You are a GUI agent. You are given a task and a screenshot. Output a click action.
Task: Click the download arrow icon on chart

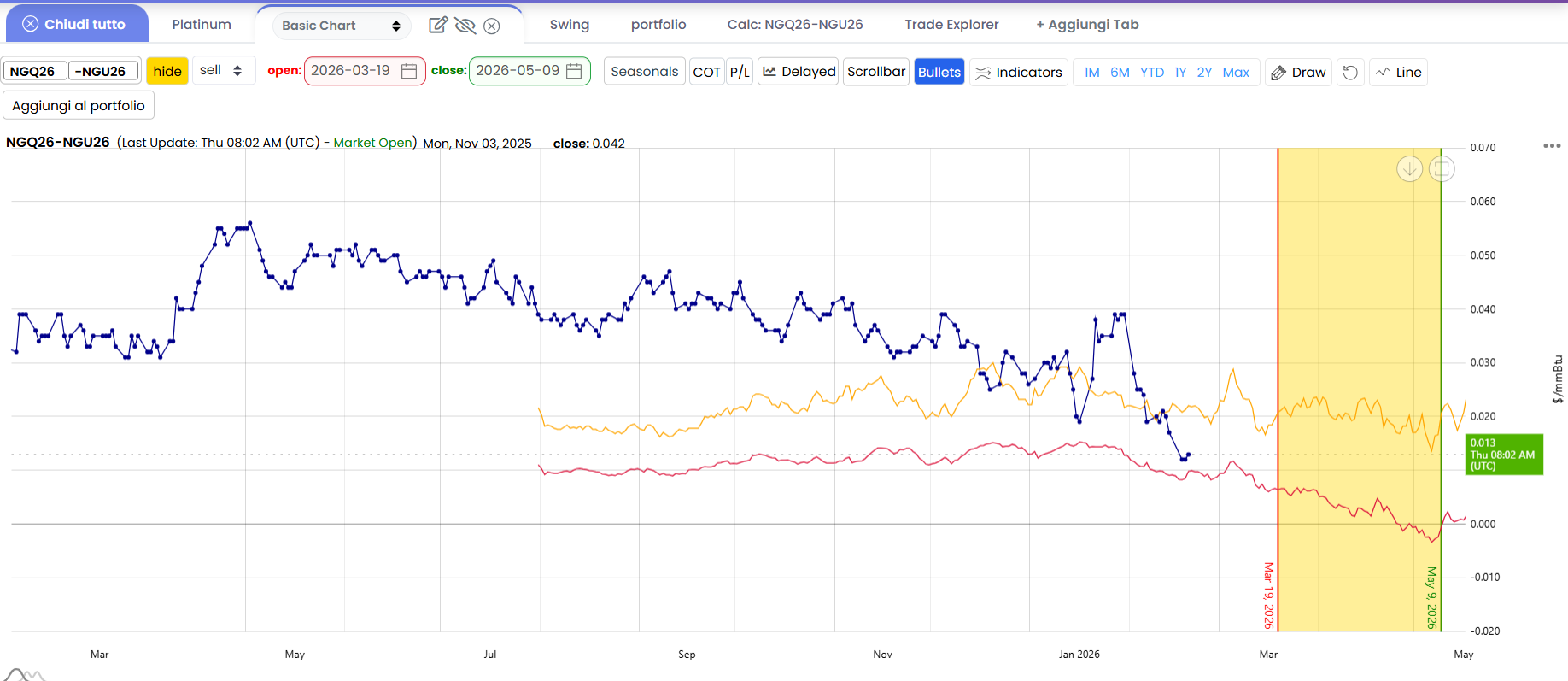[x=1409, y=169]
